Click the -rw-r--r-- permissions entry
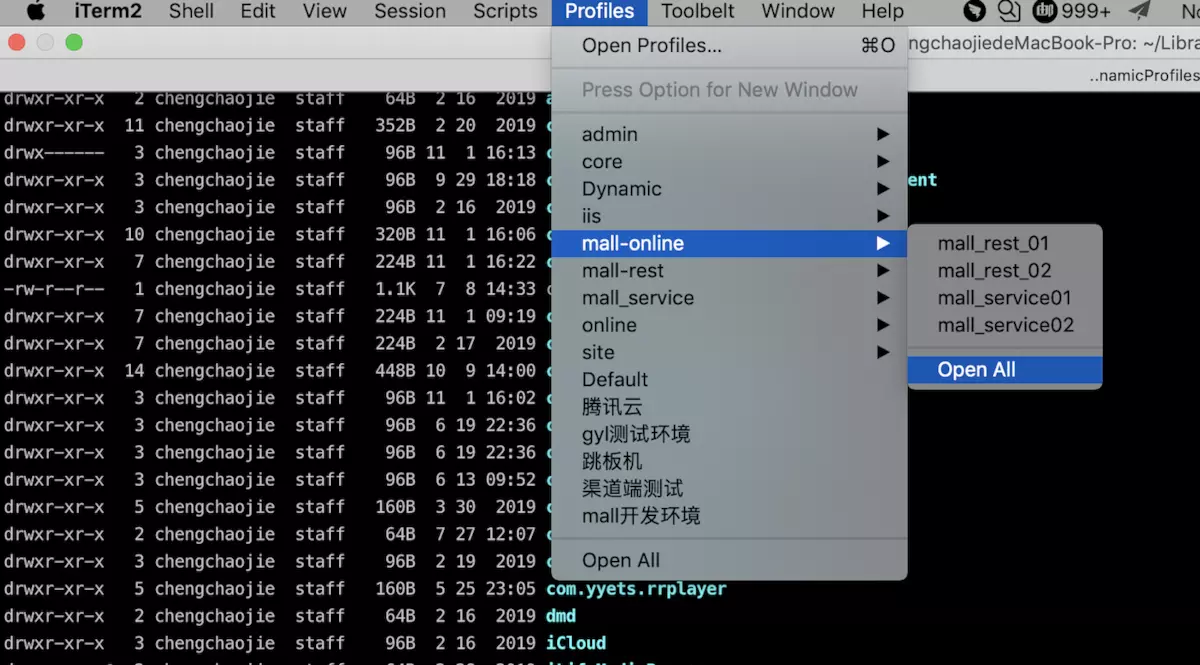The image size is (1200, 665). click(54, 288)
